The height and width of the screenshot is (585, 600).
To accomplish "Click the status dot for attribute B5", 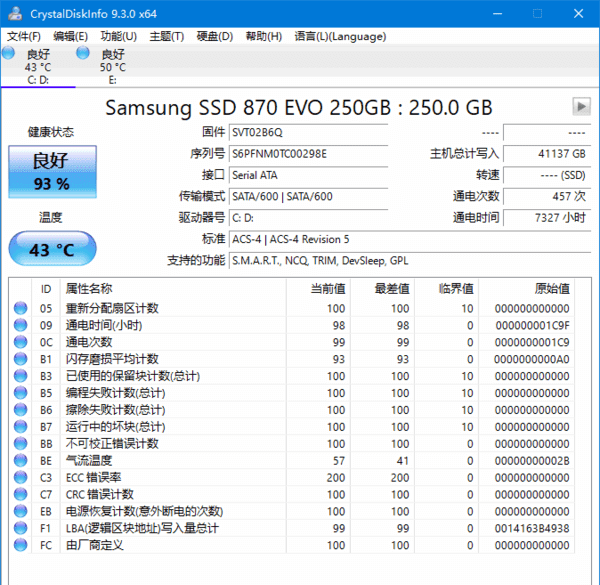I will 21,393.
